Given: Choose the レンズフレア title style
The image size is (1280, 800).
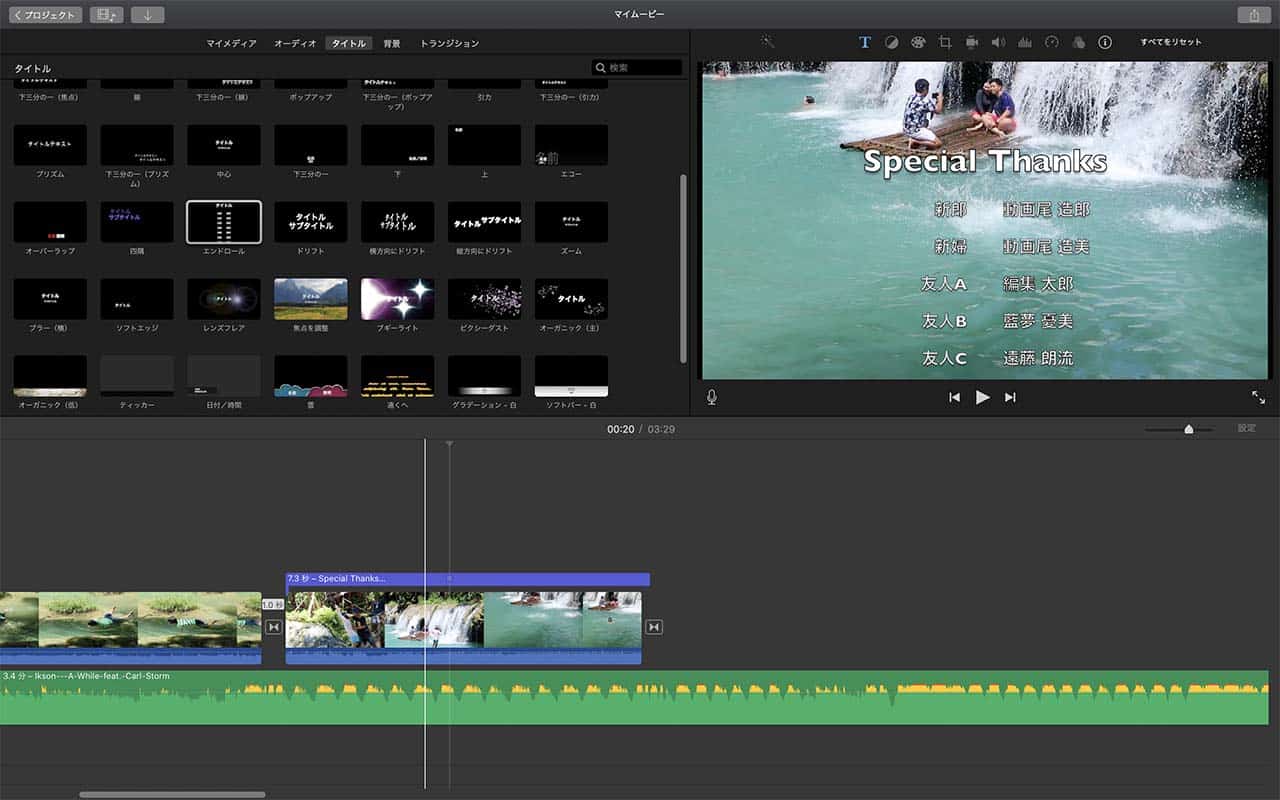Looking at the screenshot, I should coord(224,299).
